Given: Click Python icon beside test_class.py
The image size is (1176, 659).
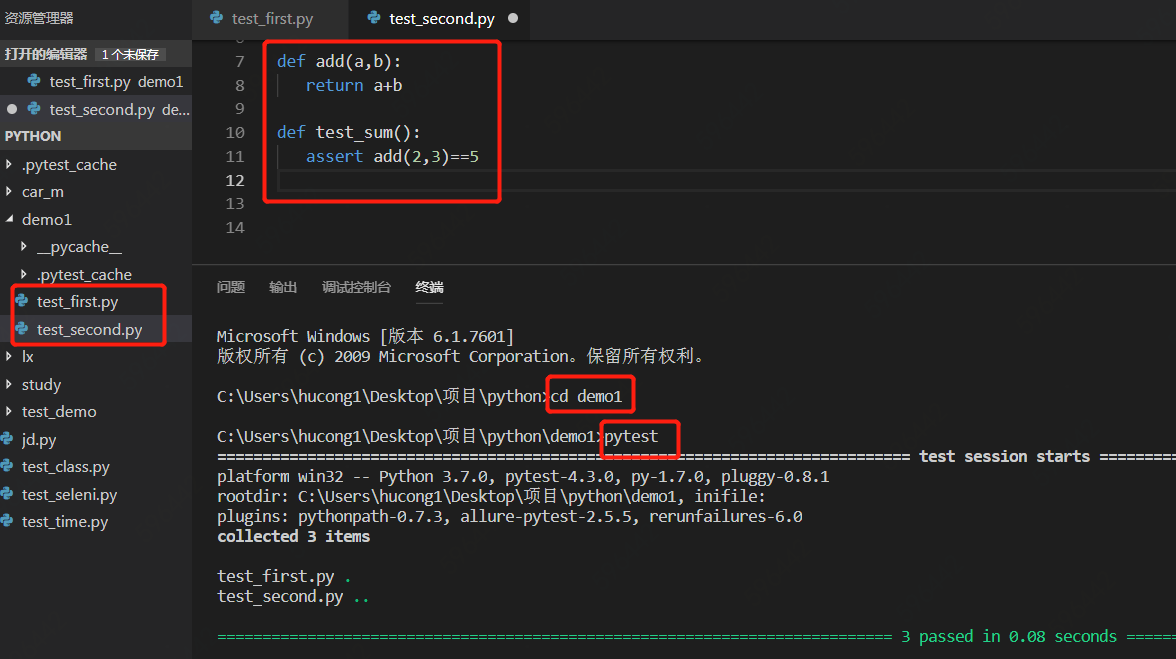Looking at the screenshot, I should (8, 467).
